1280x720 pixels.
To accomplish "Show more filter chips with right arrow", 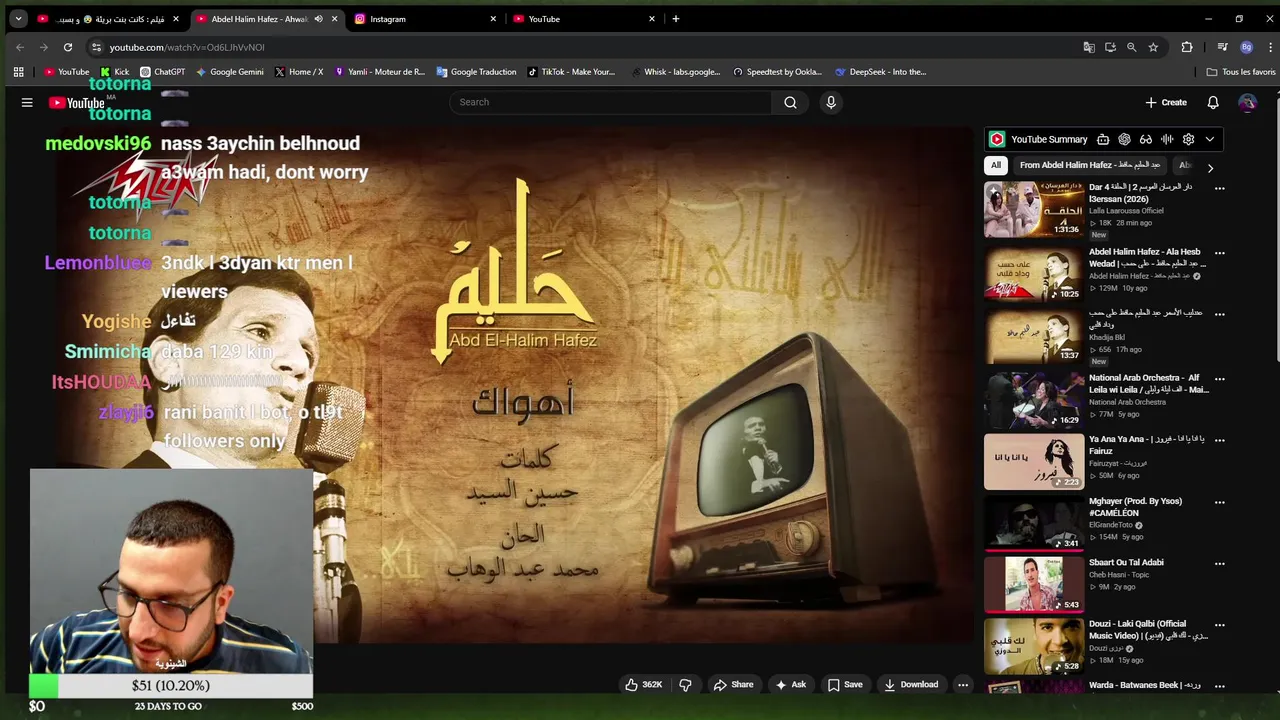I will 1210,168.
